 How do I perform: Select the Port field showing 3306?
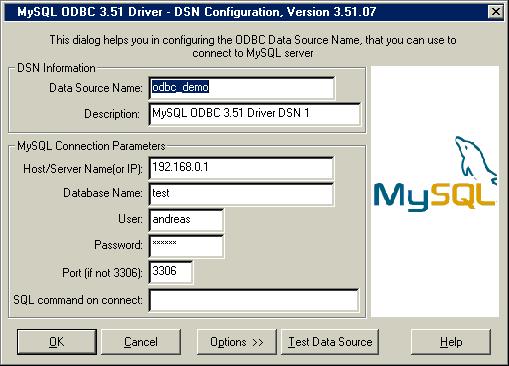coord(171,272)
